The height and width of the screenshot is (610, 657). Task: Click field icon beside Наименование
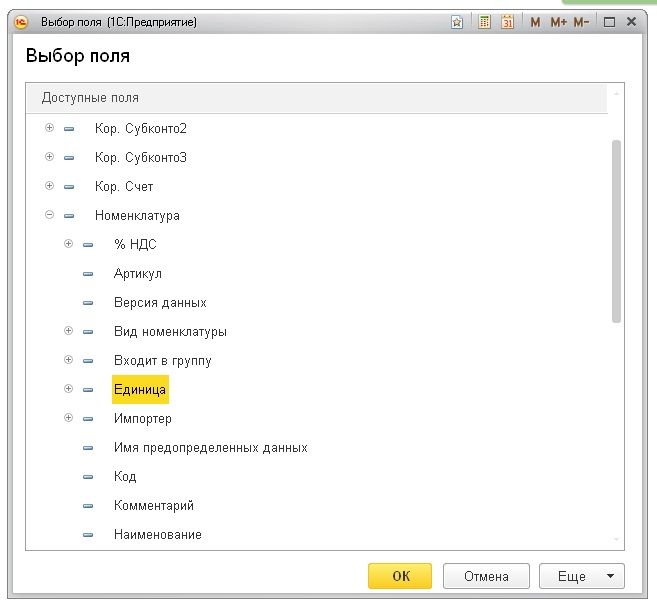[x=88, y=535]
